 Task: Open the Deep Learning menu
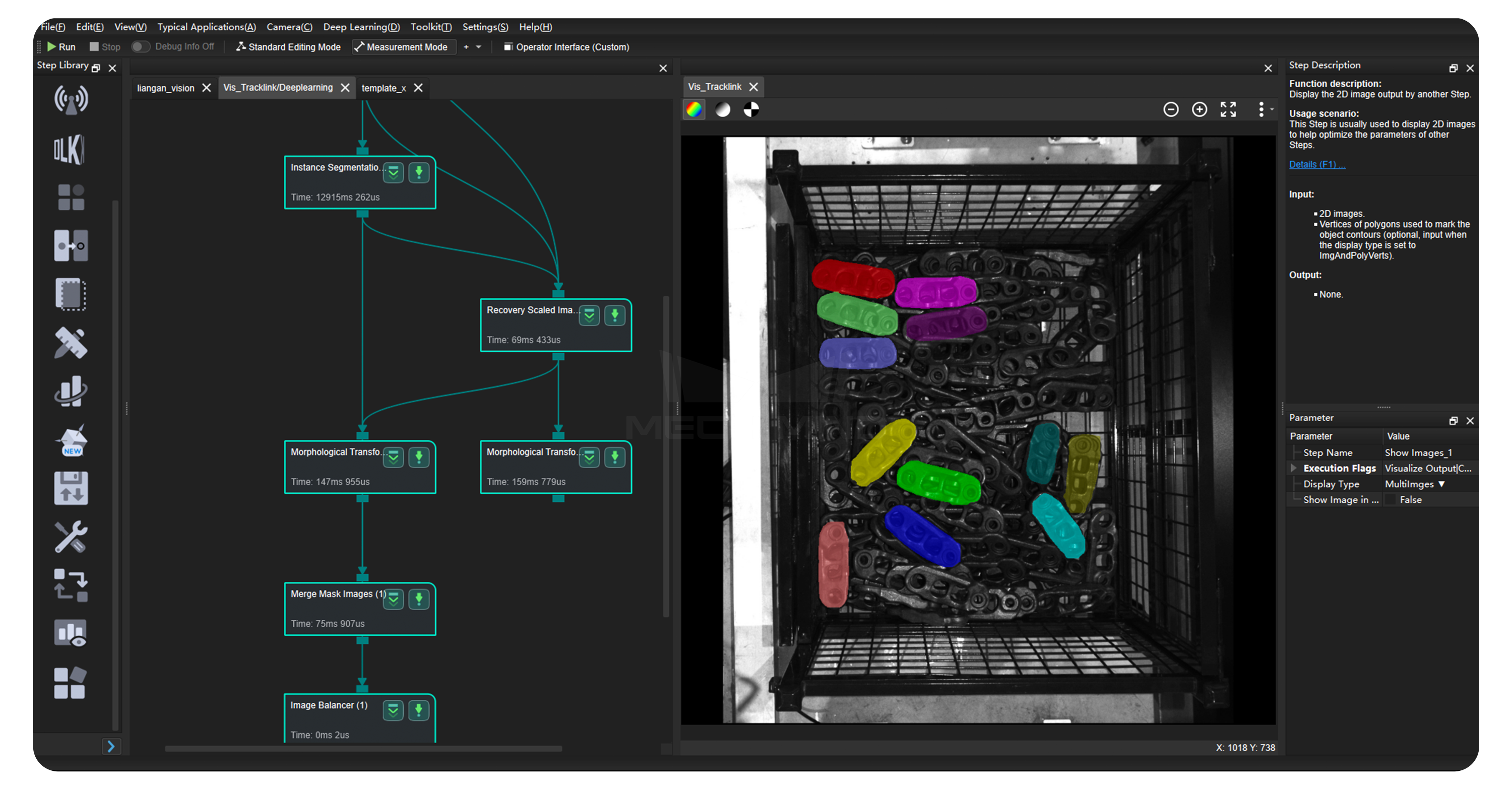click(x=361, y=27)
